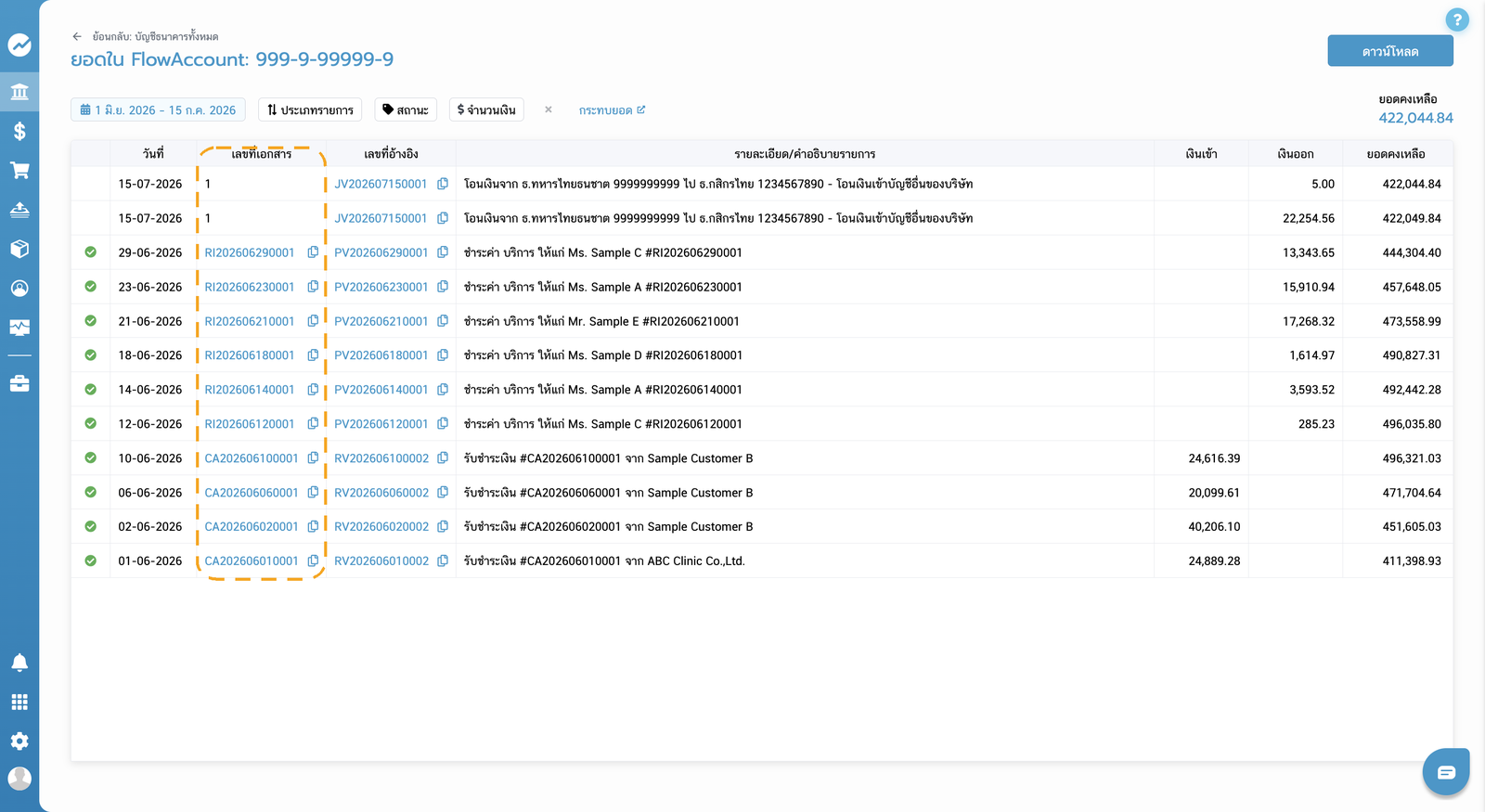The image size is (1485, 812).
Task: Open the shopping cart purchases sidebar icon
Action: (x=19, y=170)
